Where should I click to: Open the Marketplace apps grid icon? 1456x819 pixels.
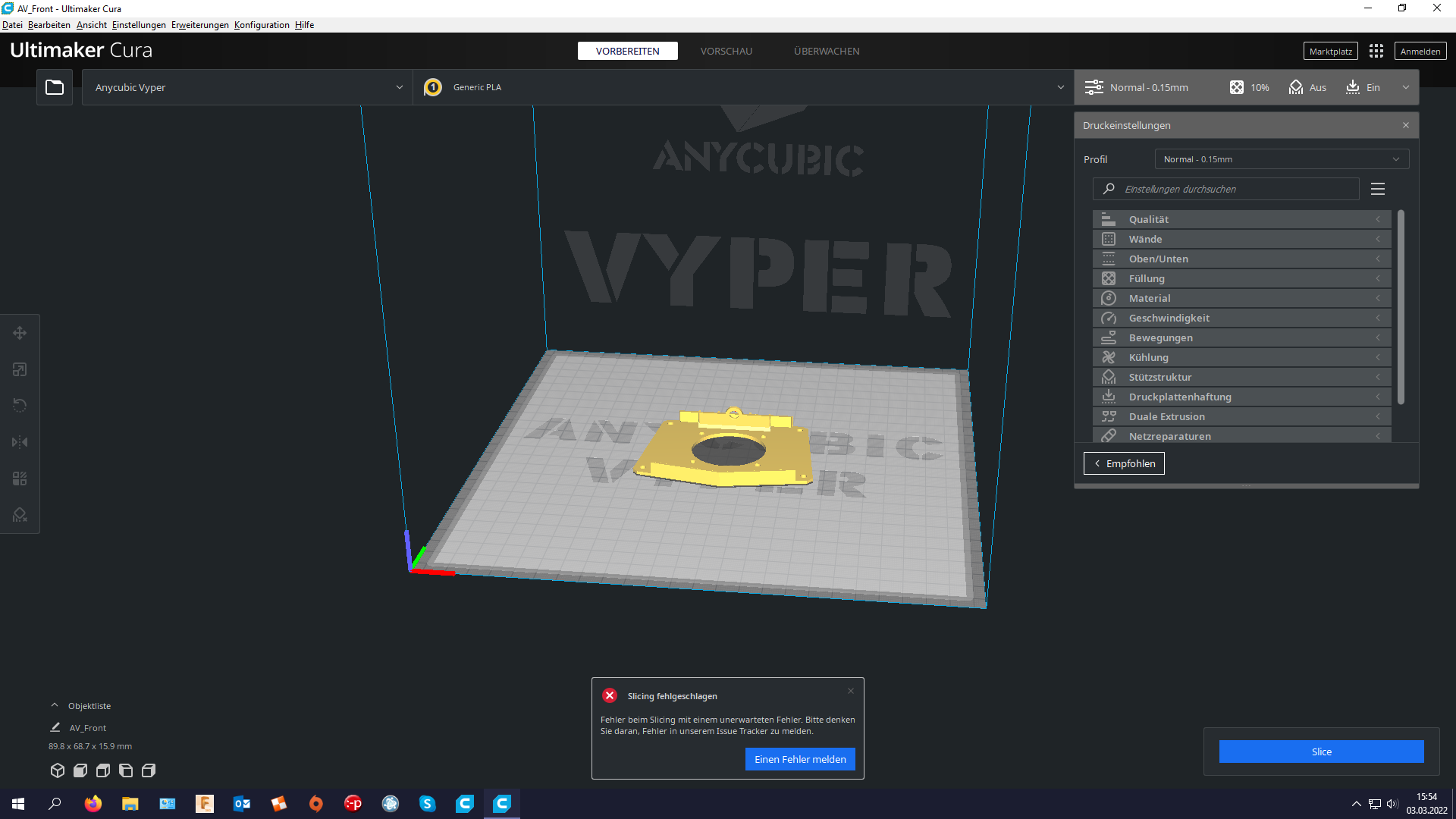pos(1376,50)
